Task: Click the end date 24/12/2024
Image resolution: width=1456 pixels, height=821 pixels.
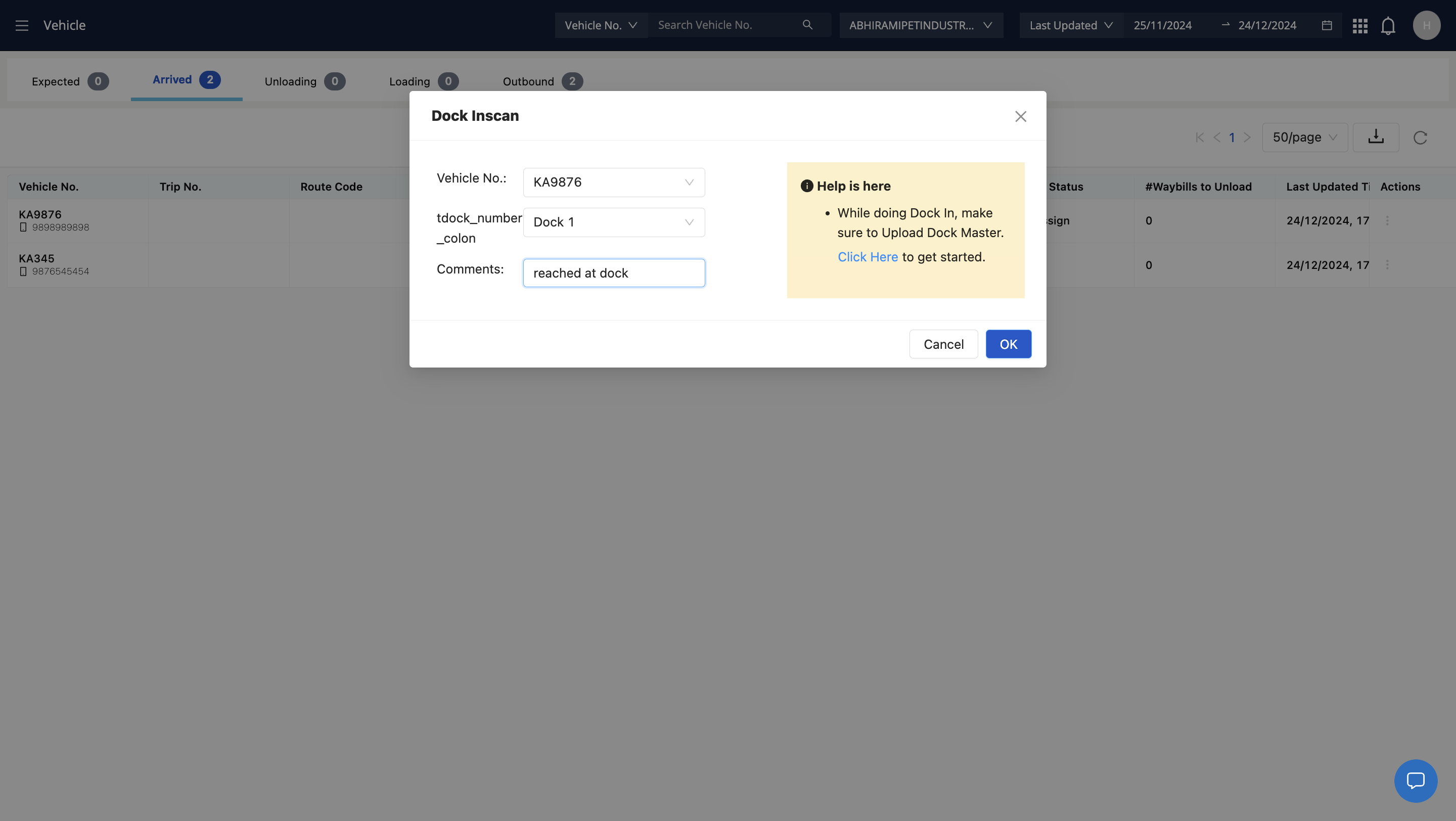Action: (1267, 25)
